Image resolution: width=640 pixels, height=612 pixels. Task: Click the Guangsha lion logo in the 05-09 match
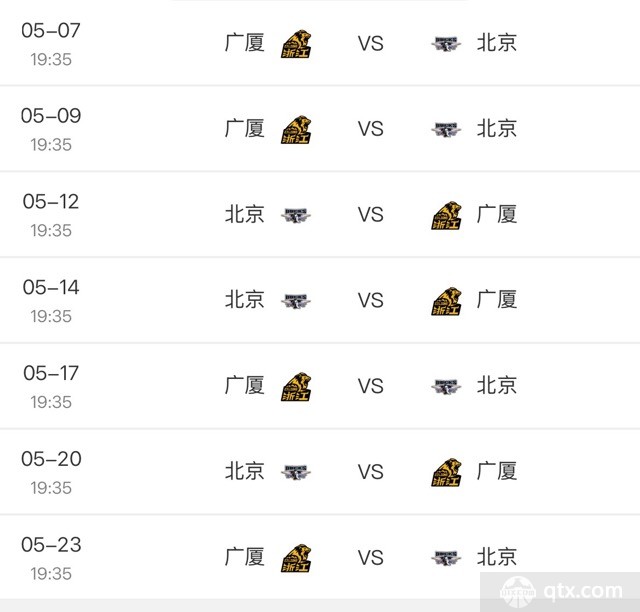pyautogui.click(x=296, y=129)
